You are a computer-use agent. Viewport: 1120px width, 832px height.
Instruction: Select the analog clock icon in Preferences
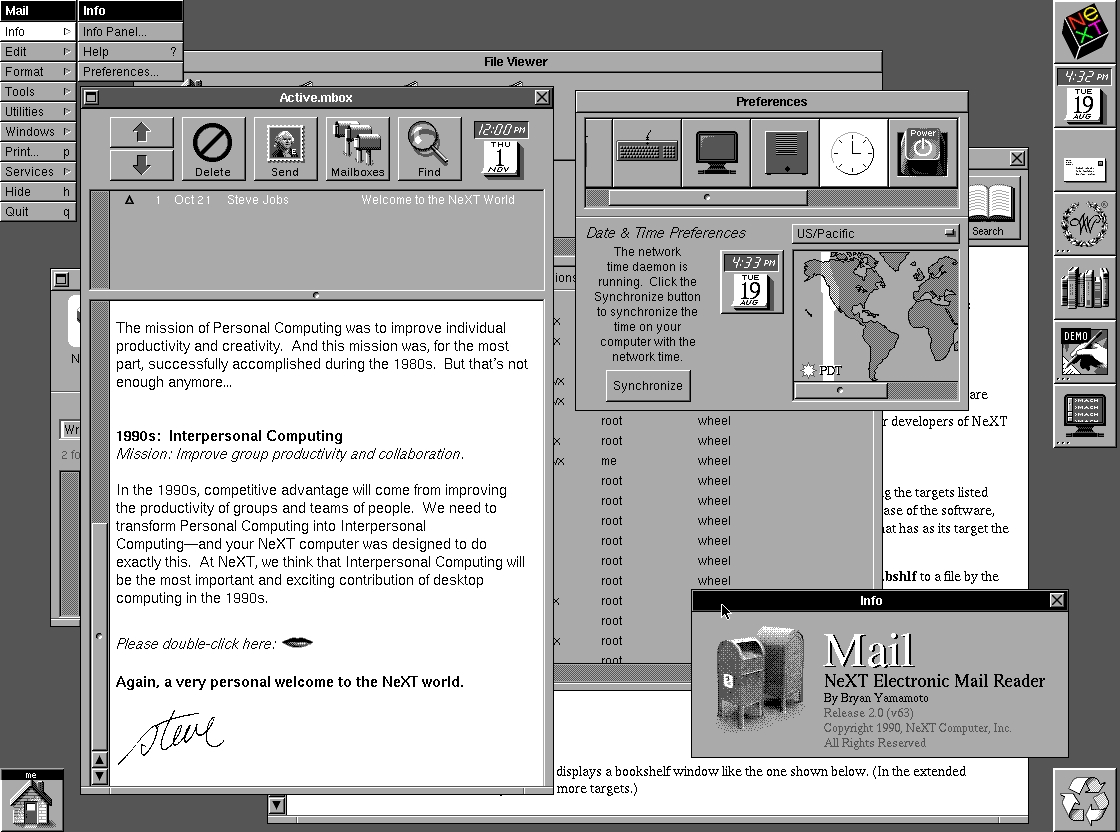coord(853,153)
